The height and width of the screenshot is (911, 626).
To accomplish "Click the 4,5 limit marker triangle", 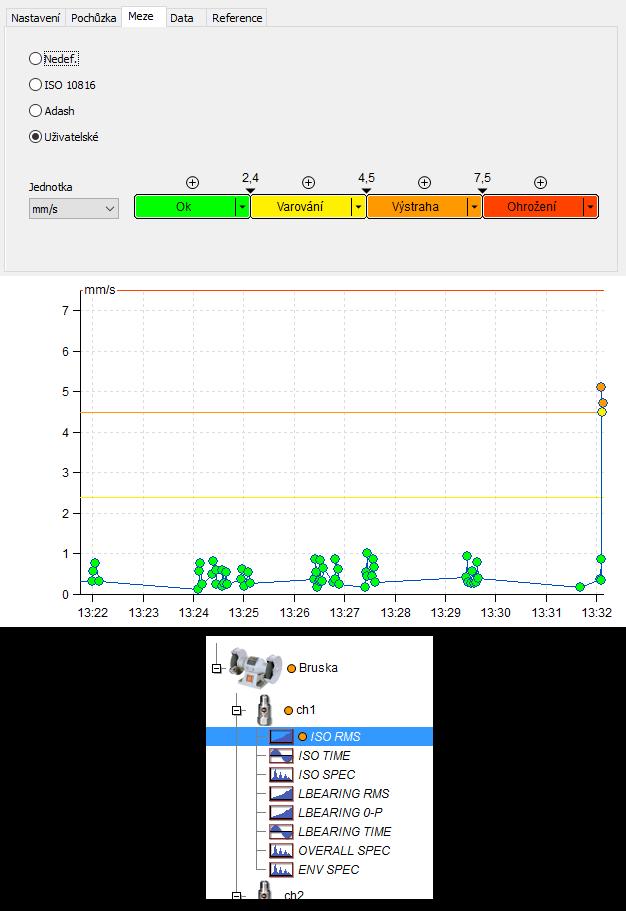I will click(366, 191).
